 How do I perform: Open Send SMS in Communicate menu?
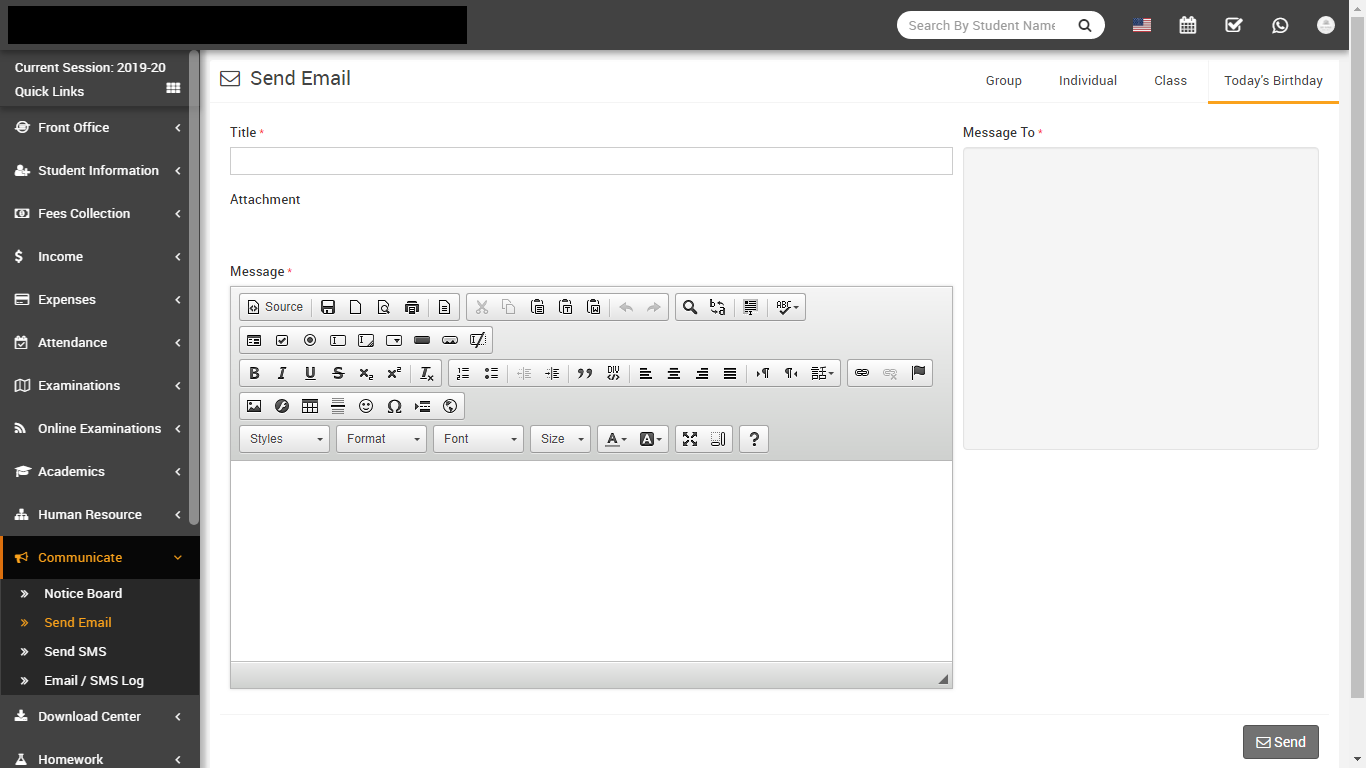click(x=75, y=651)
